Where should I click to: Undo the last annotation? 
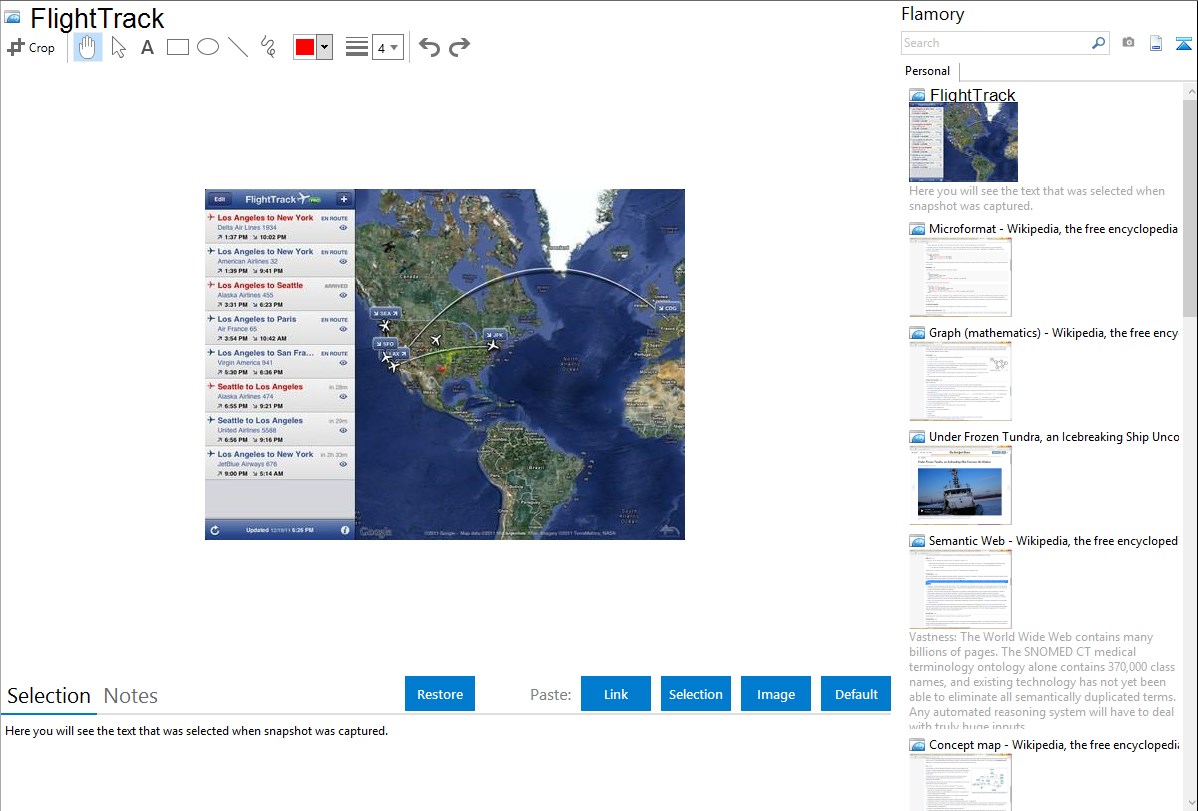click(x=429, y=47)
